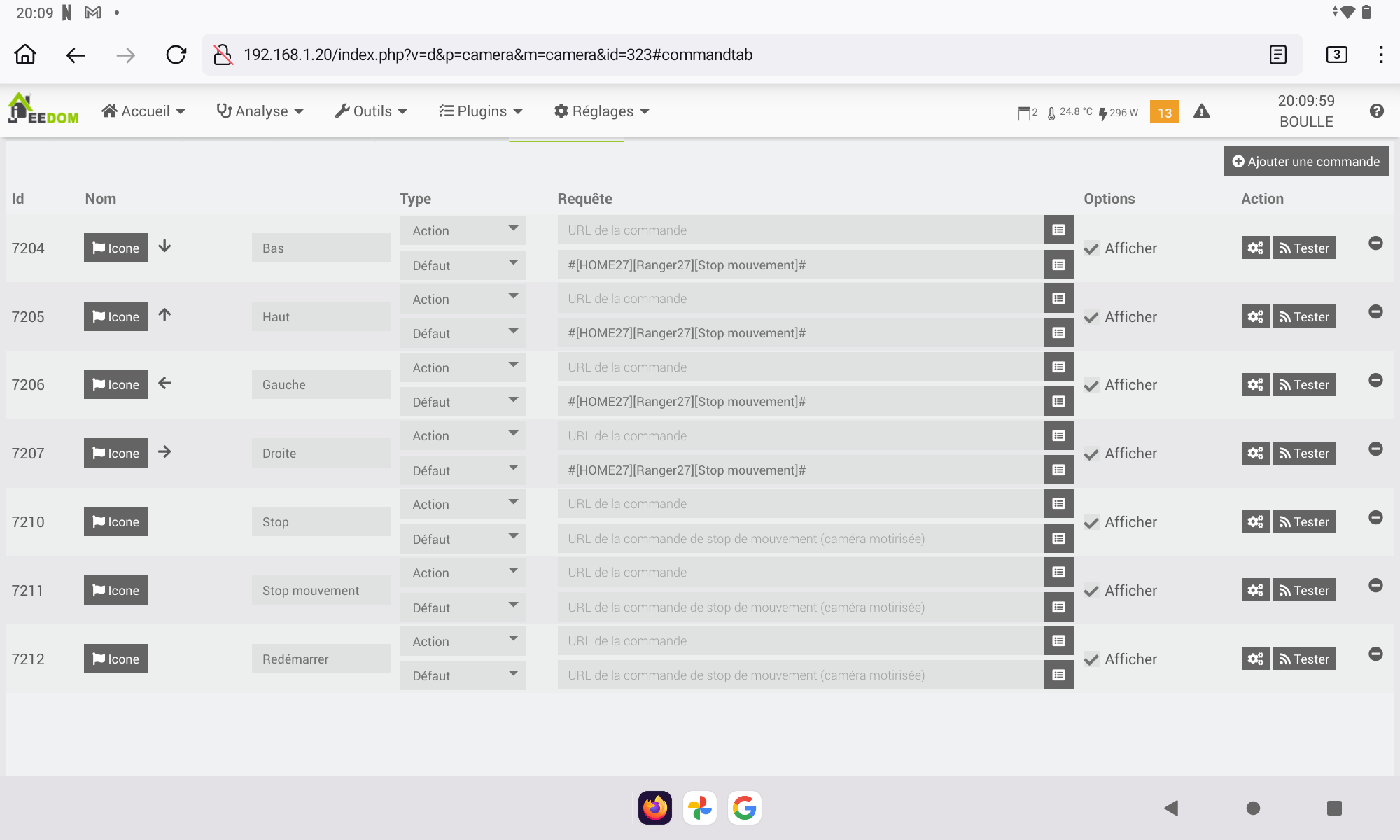Image resolution: width=1400 pixels, height=840 pixels.
Task: Open the Réglages menu
Action: [602, 111]
